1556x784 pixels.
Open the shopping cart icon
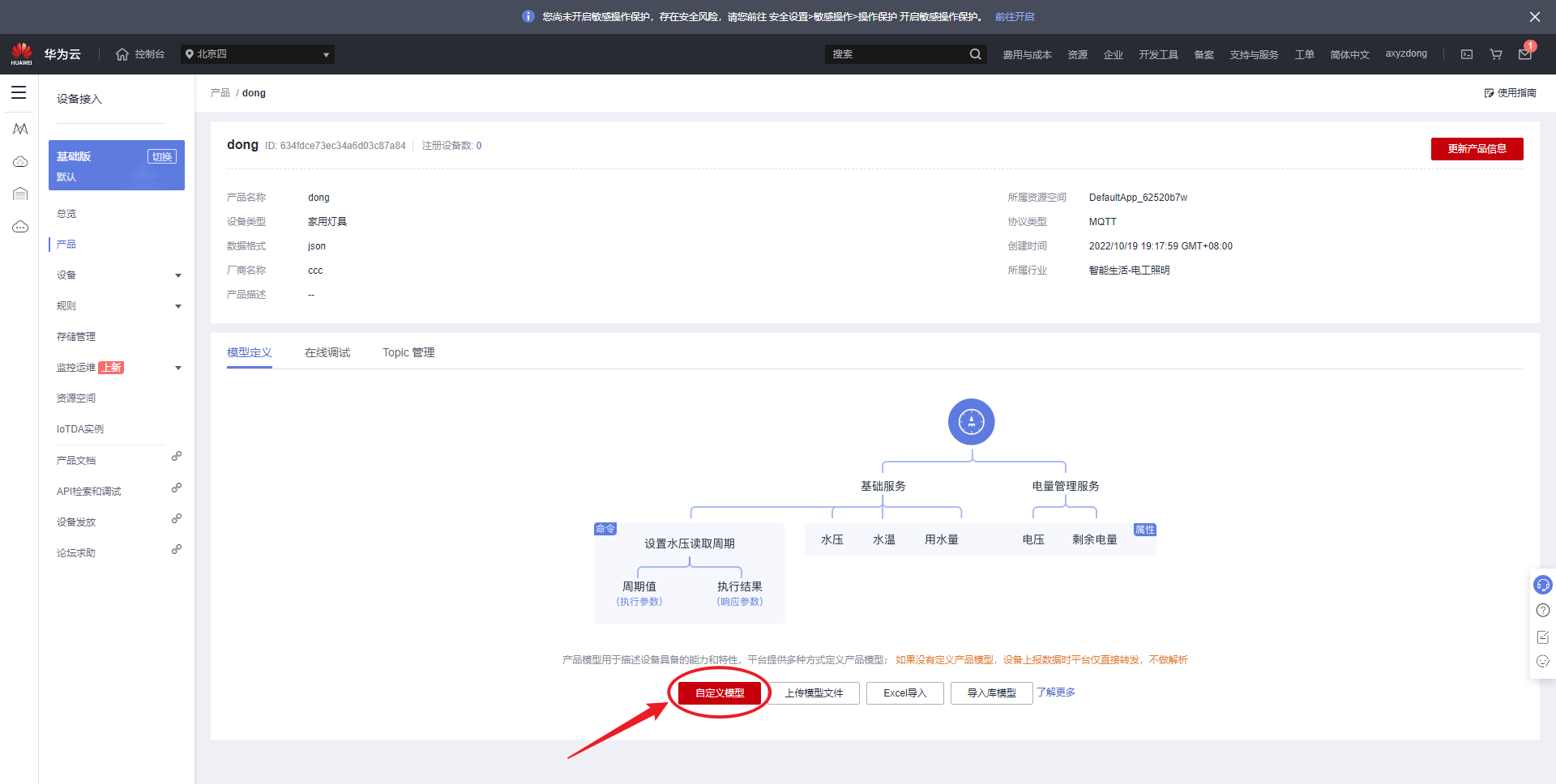pyautogui.click(x=1496, y=54)
